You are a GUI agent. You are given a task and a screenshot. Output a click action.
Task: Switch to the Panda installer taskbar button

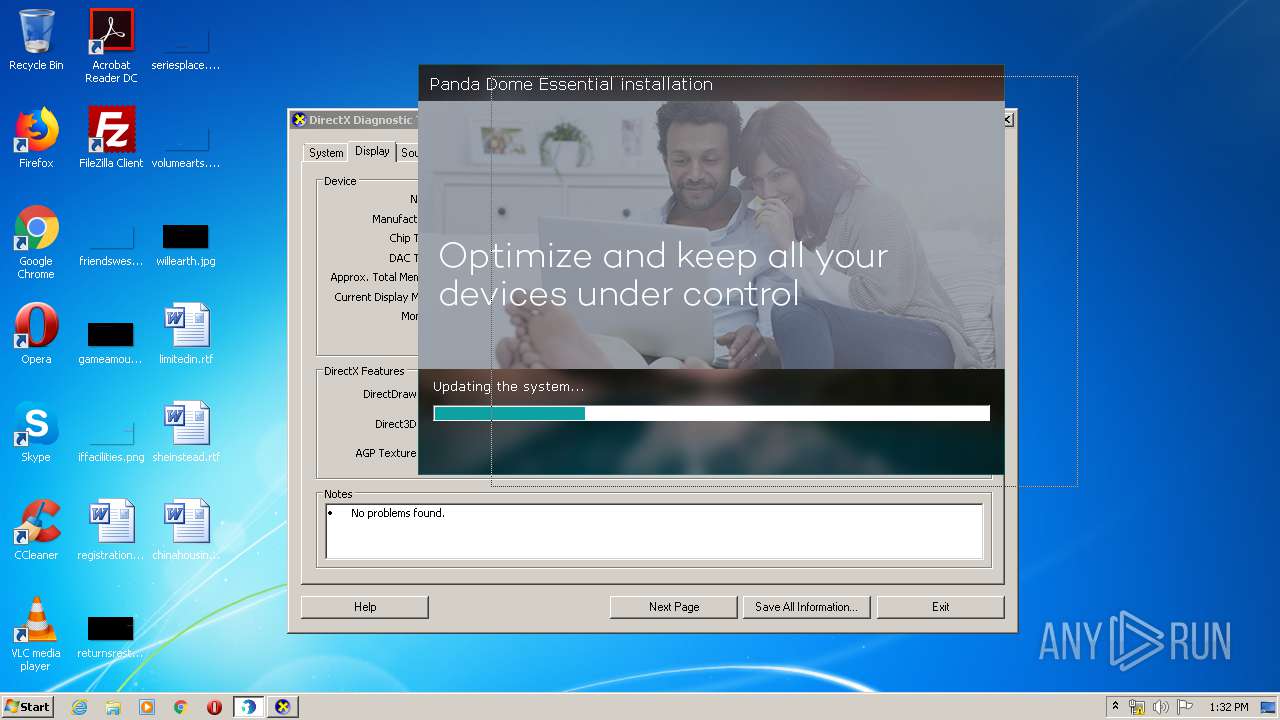tap(248, 707)
